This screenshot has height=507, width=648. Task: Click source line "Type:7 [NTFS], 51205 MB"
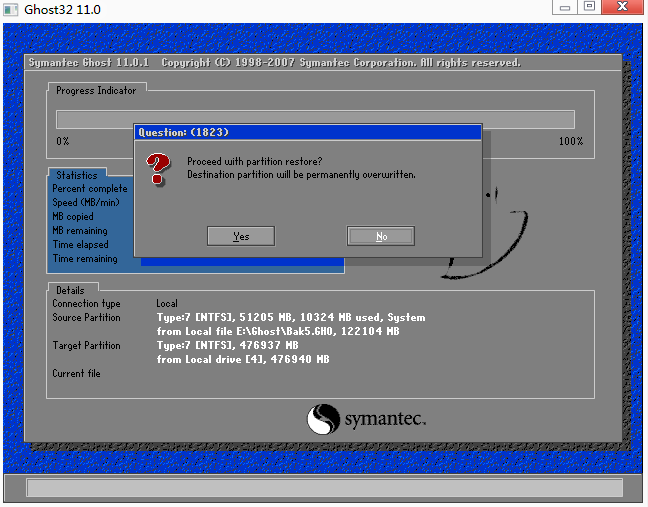tap(291, 318)
